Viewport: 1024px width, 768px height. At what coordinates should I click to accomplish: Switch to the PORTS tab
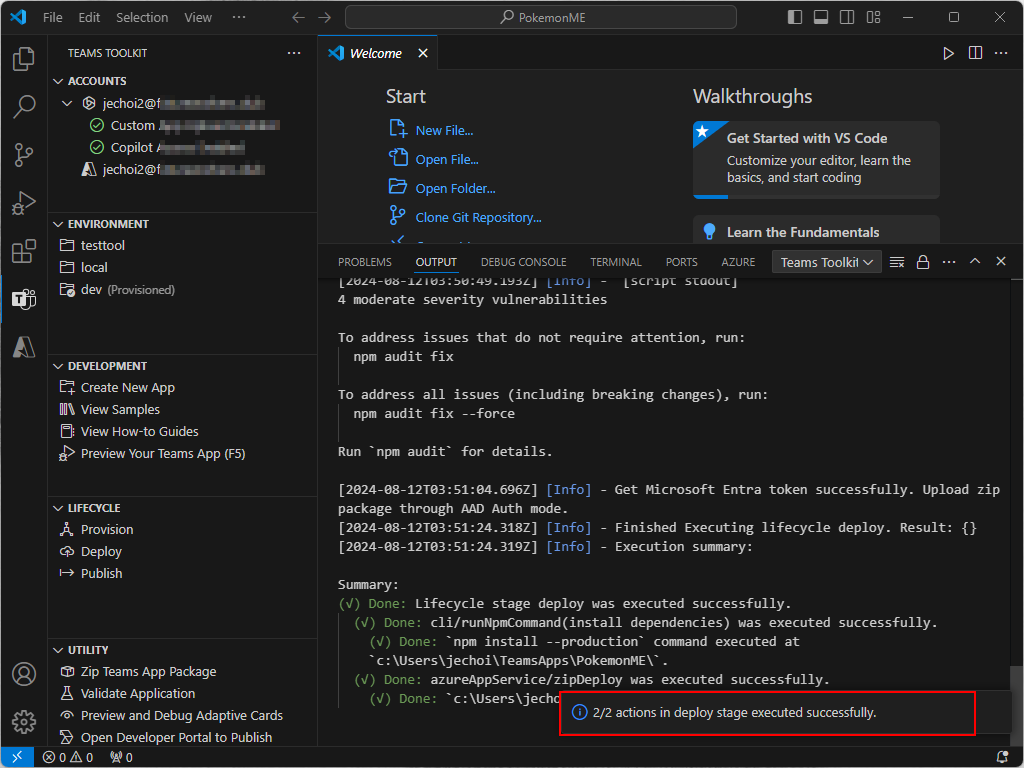(681, 262)
